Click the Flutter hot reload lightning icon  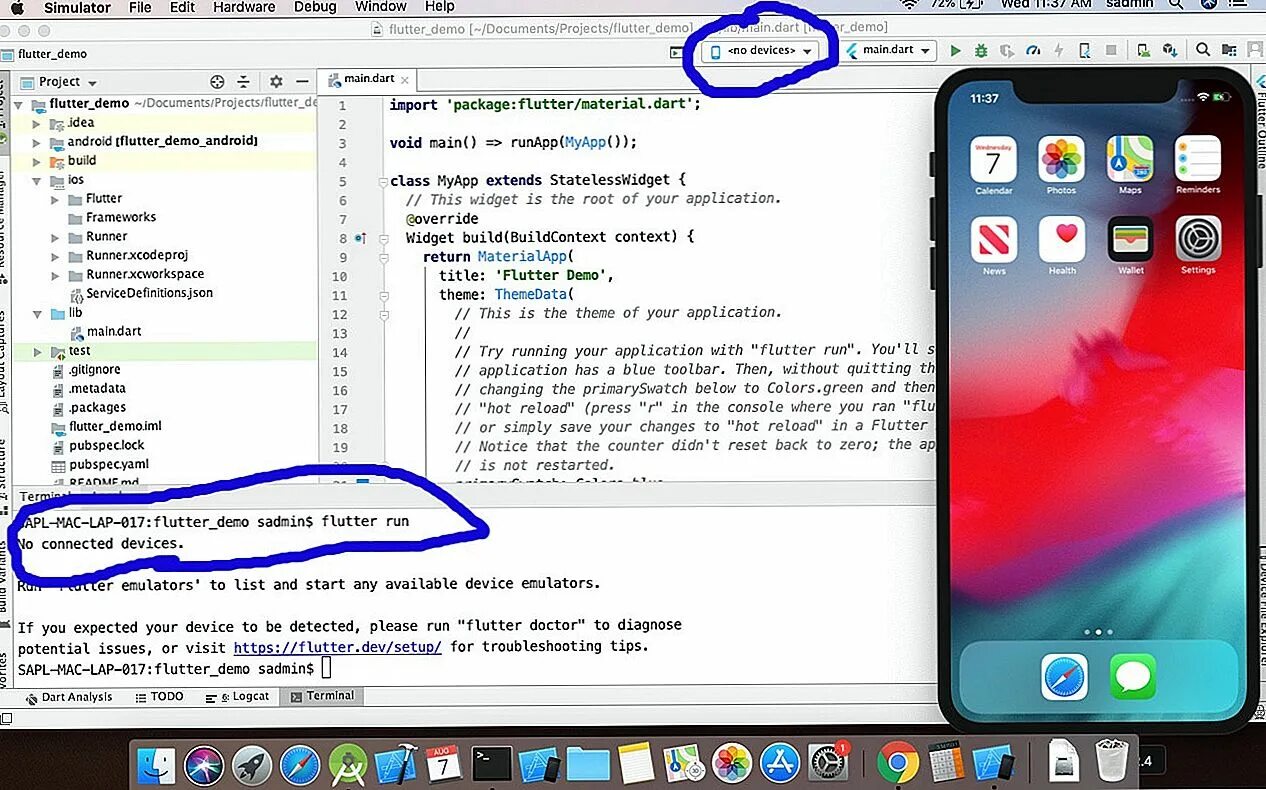[1059, 50]
